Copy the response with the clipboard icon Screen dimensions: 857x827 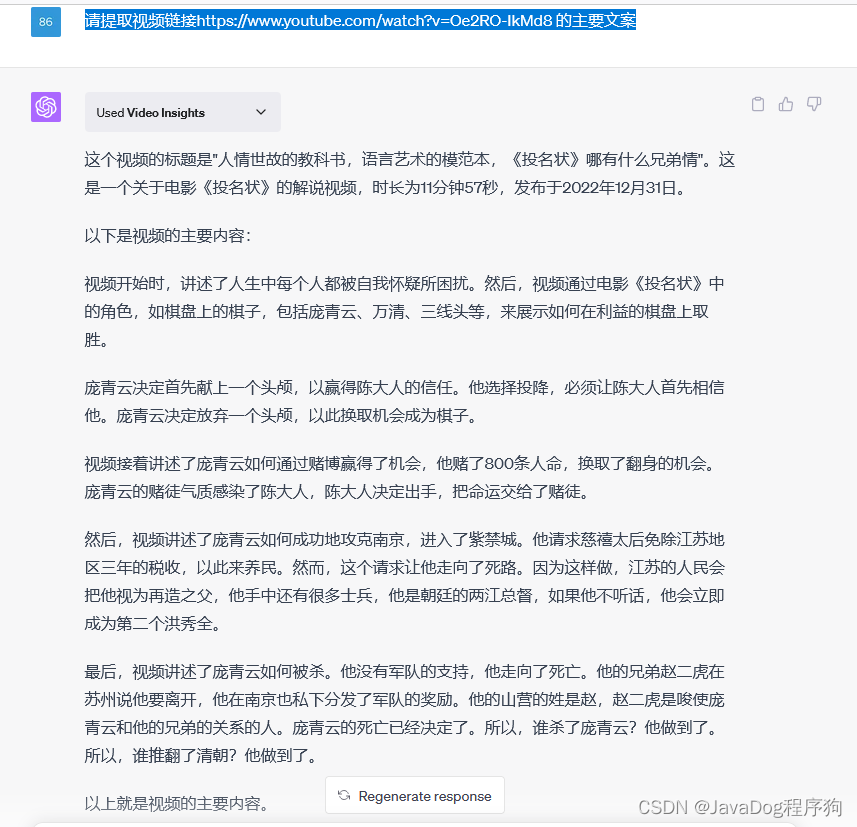coord(758,104)
